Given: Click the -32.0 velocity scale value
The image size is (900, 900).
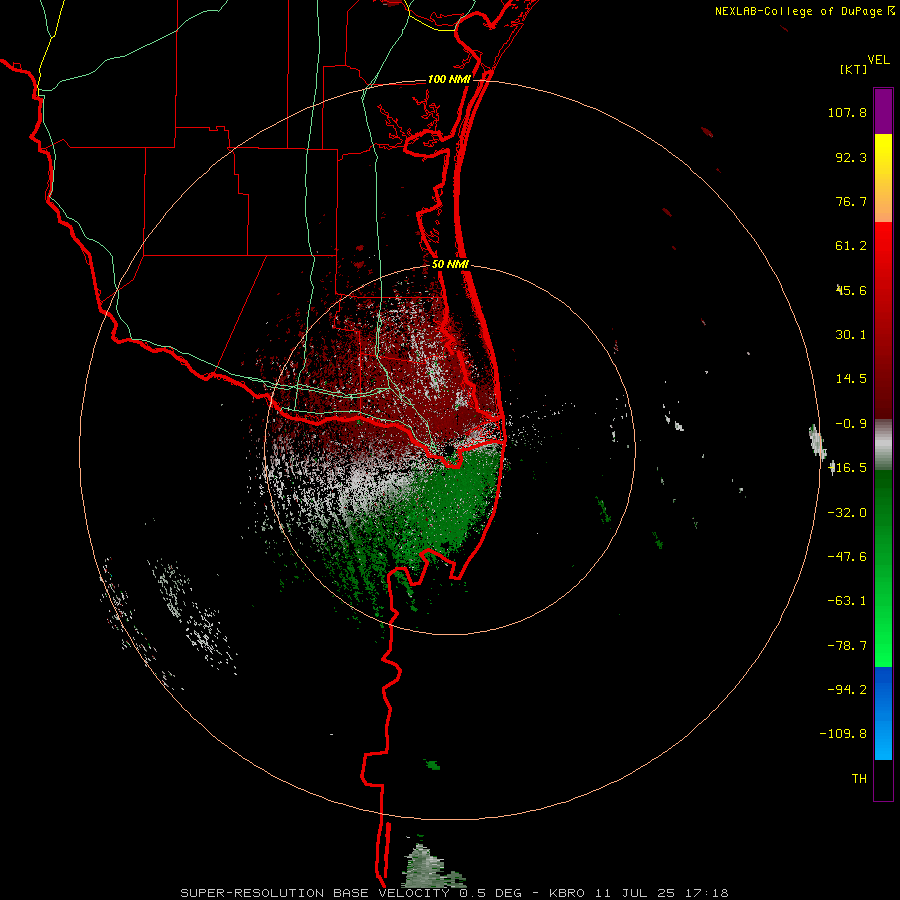Looking at the screenshot, I should click(847, 513).
